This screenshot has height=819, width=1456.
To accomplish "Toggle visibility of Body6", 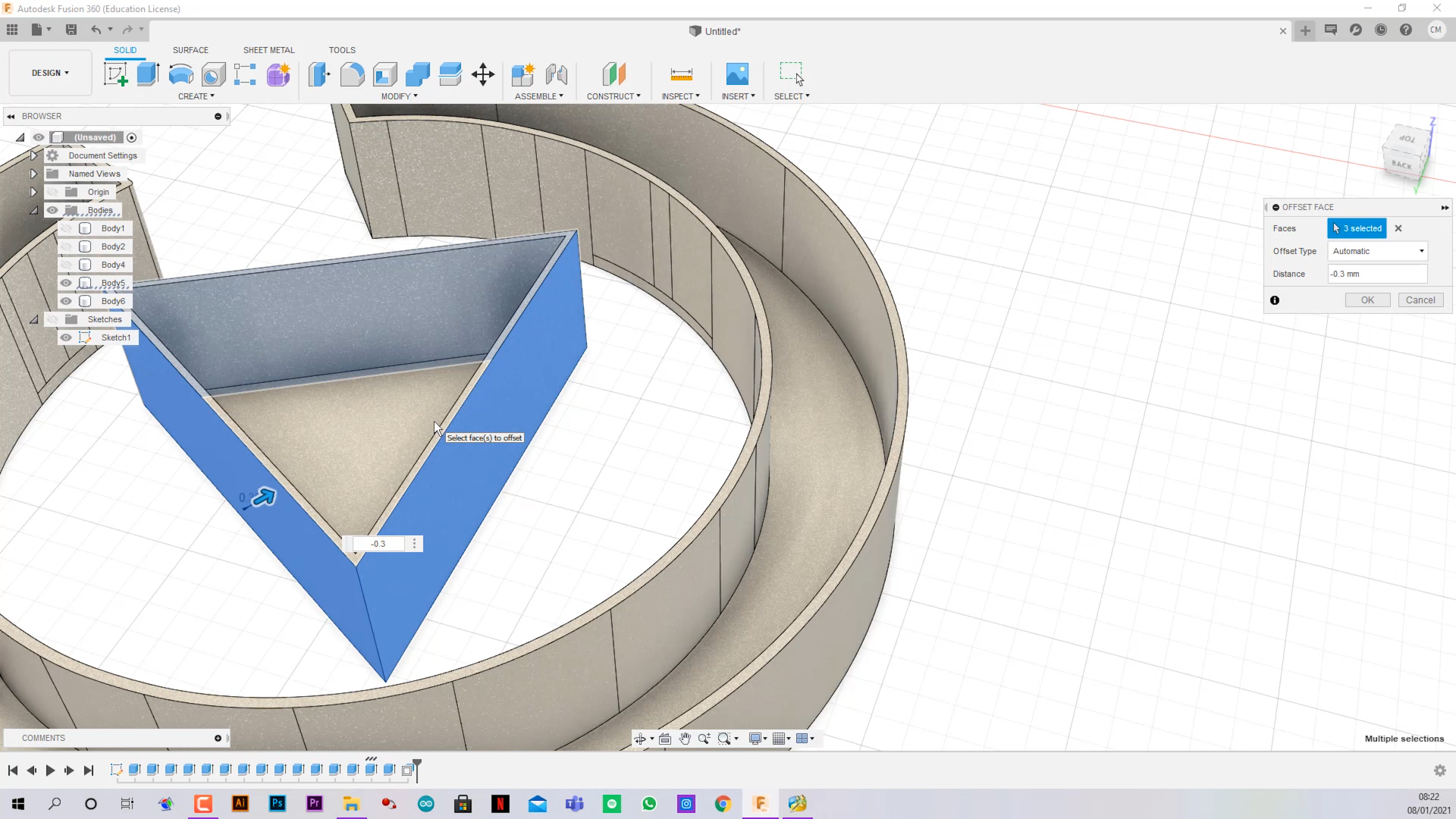I will pyautogui.click(x=67, y=301).
